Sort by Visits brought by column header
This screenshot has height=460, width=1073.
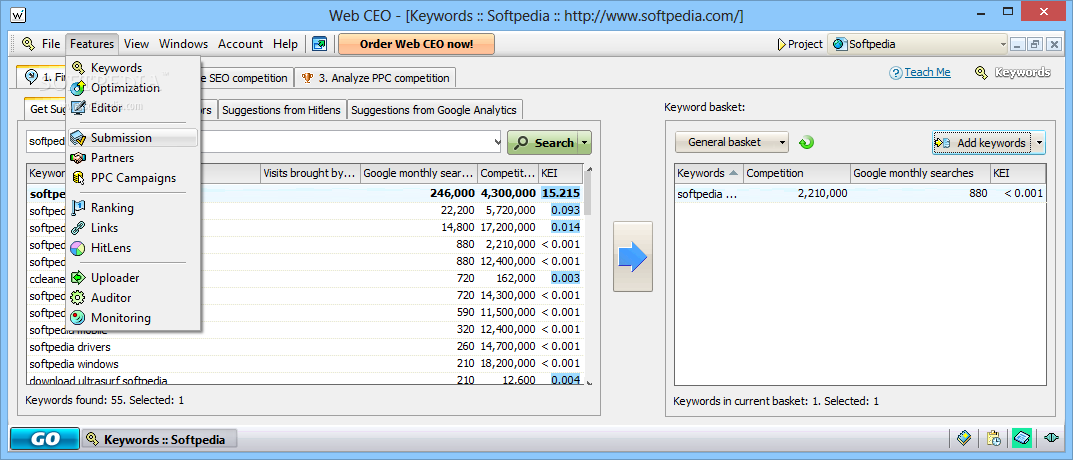coord(311,173)
